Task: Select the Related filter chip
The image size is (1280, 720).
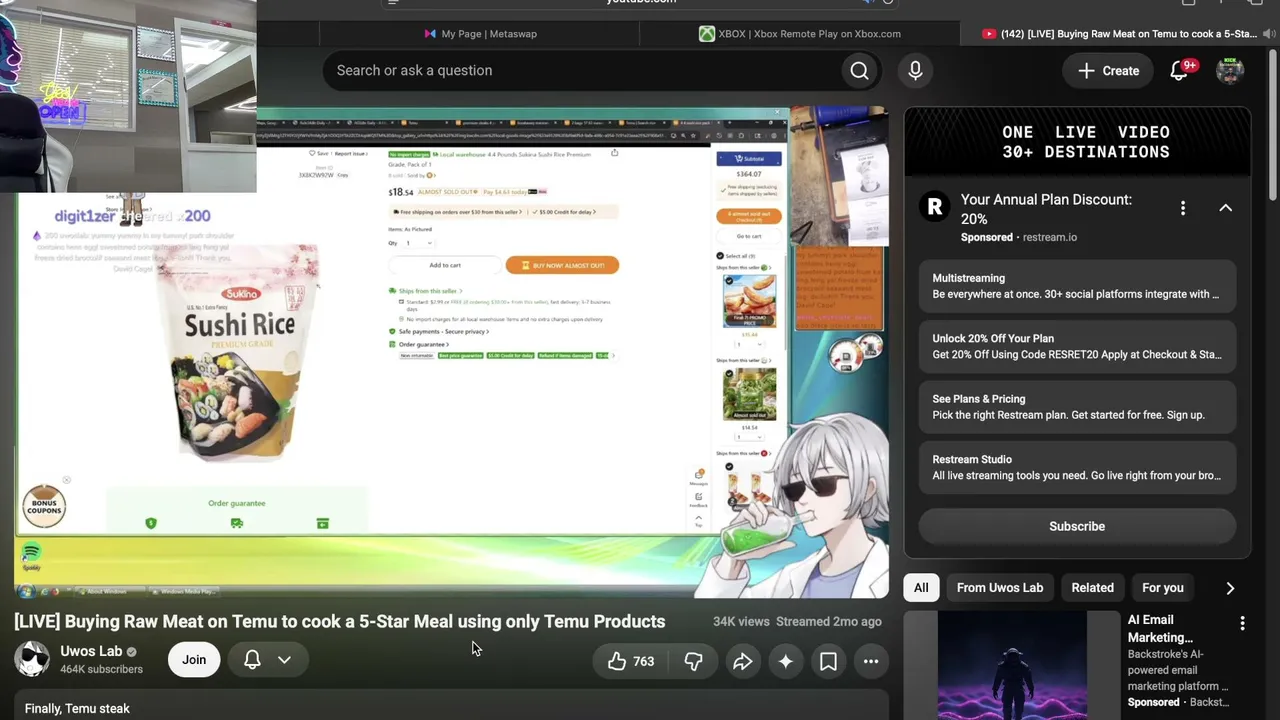Action: [1093, 588]
